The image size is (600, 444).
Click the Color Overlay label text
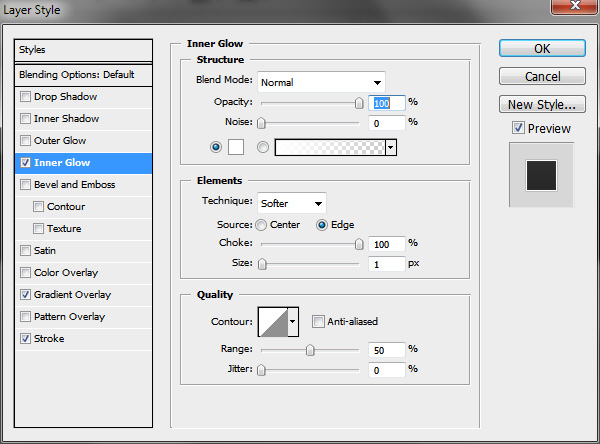(66, 273)
